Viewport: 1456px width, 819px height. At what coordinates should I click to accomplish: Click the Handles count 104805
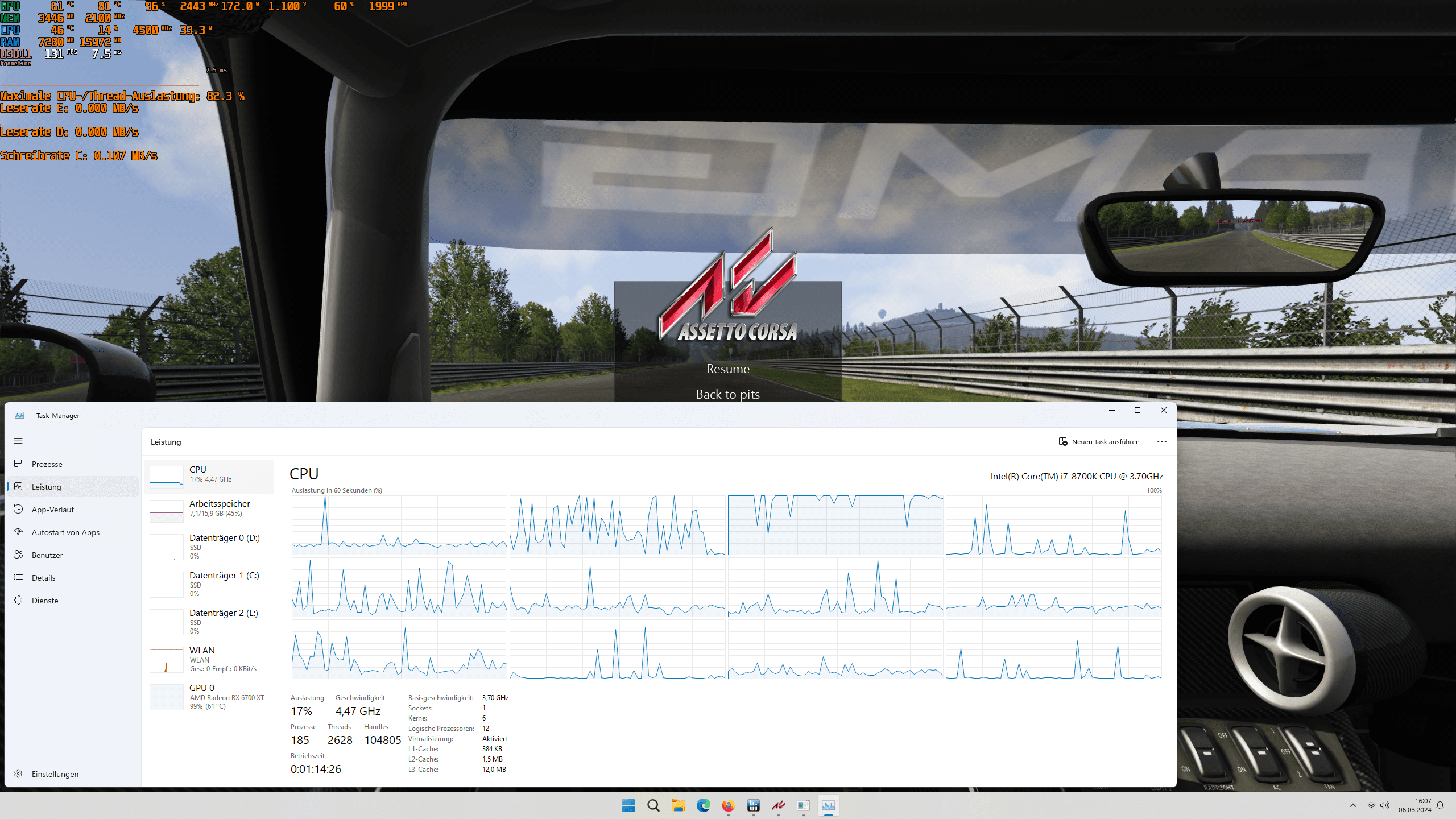tap(383, 740)
